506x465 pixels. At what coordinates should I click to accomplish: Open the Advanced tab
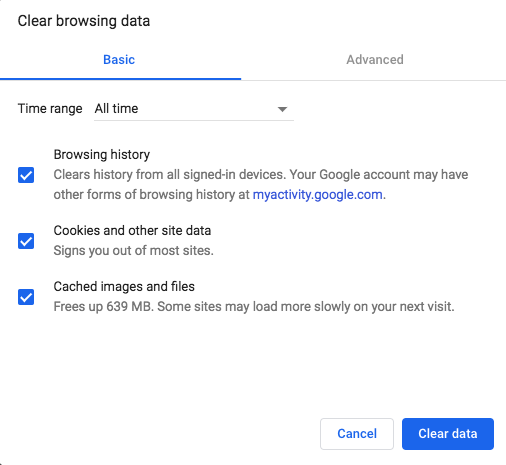(375, 60)
